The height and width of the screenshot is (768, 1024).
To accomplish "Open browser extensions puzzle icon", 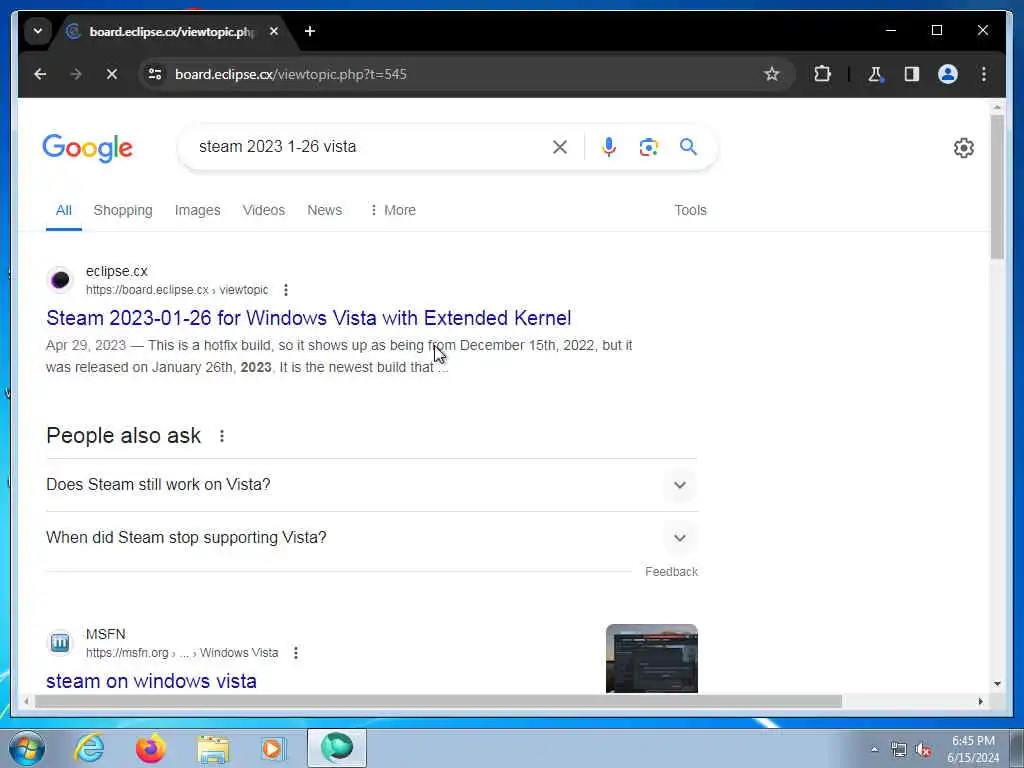I will tap(822, 74).
